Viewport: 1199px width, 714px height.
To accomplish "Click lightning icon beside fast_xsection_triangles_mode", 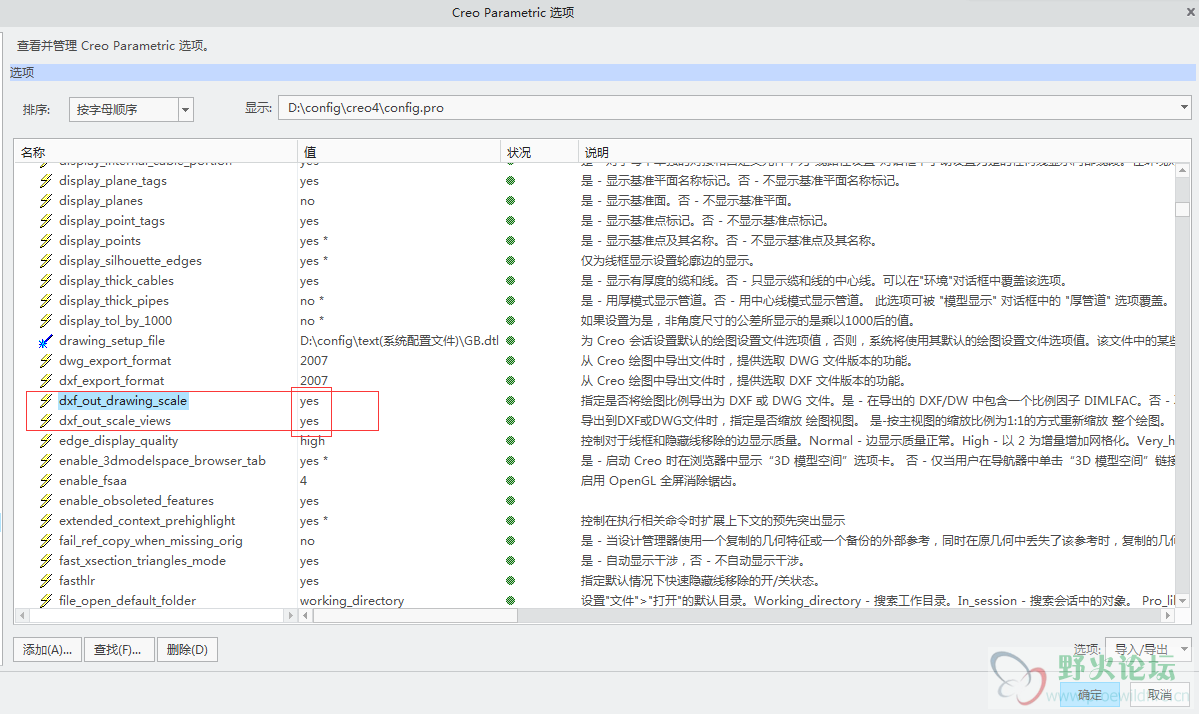I will (x=46, y=560).
